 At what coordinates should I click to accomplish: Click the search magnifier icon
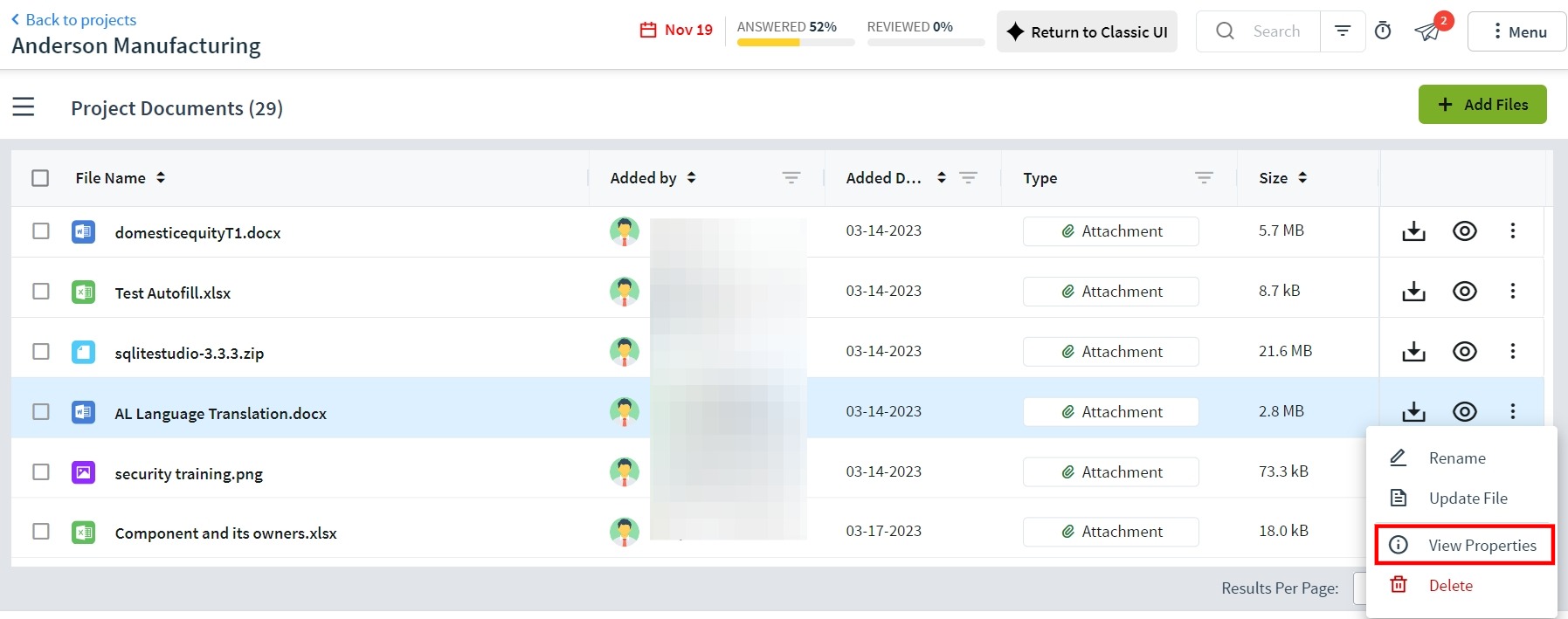(x=1226, y=31)
